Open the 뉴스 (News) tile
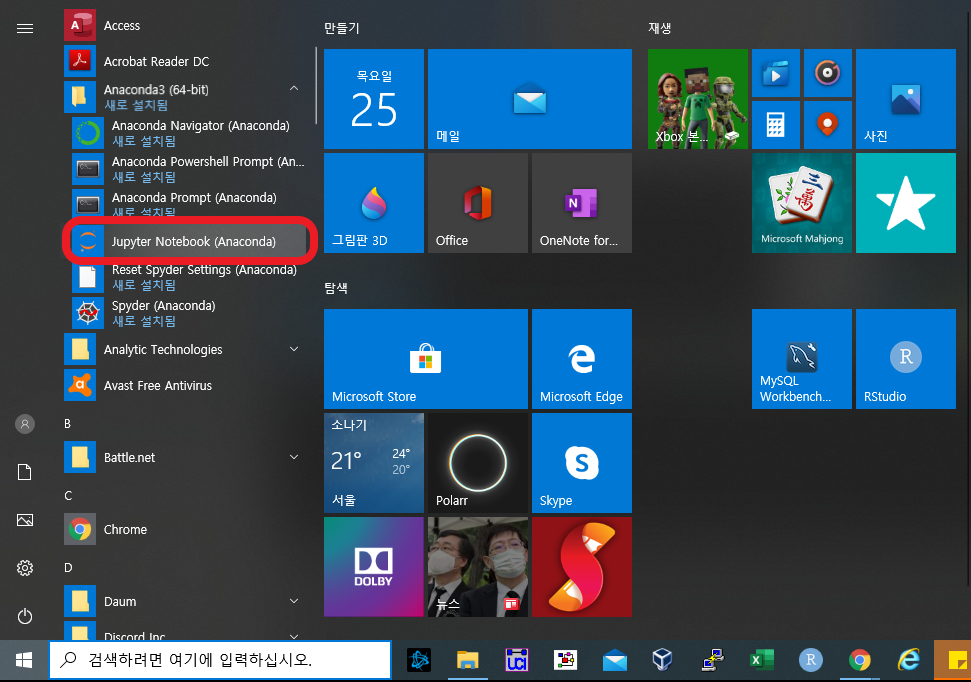The width and height of the screenshot is (971, 682). [478, 567]
